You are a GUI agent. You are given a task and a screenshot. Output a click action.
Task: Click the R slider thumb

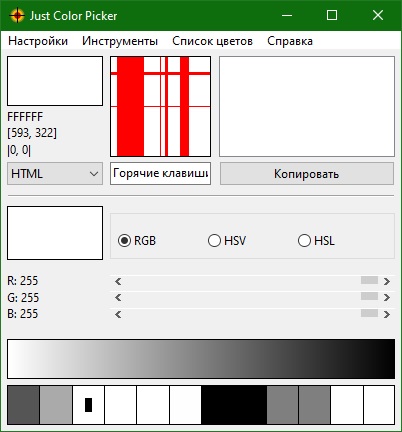click(369, 280)
